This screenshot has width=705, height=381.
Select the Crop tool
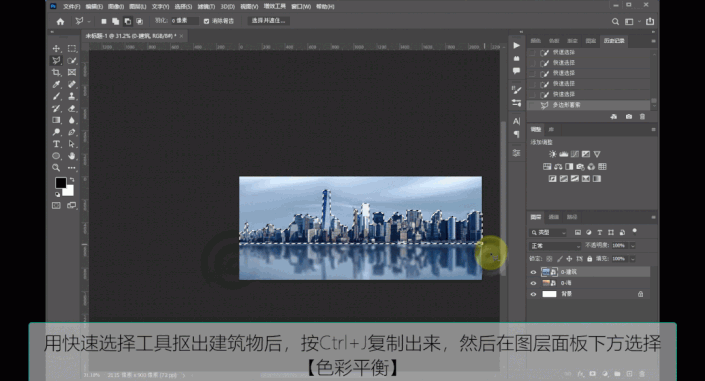pyautogui.click(x=56, y=72)
